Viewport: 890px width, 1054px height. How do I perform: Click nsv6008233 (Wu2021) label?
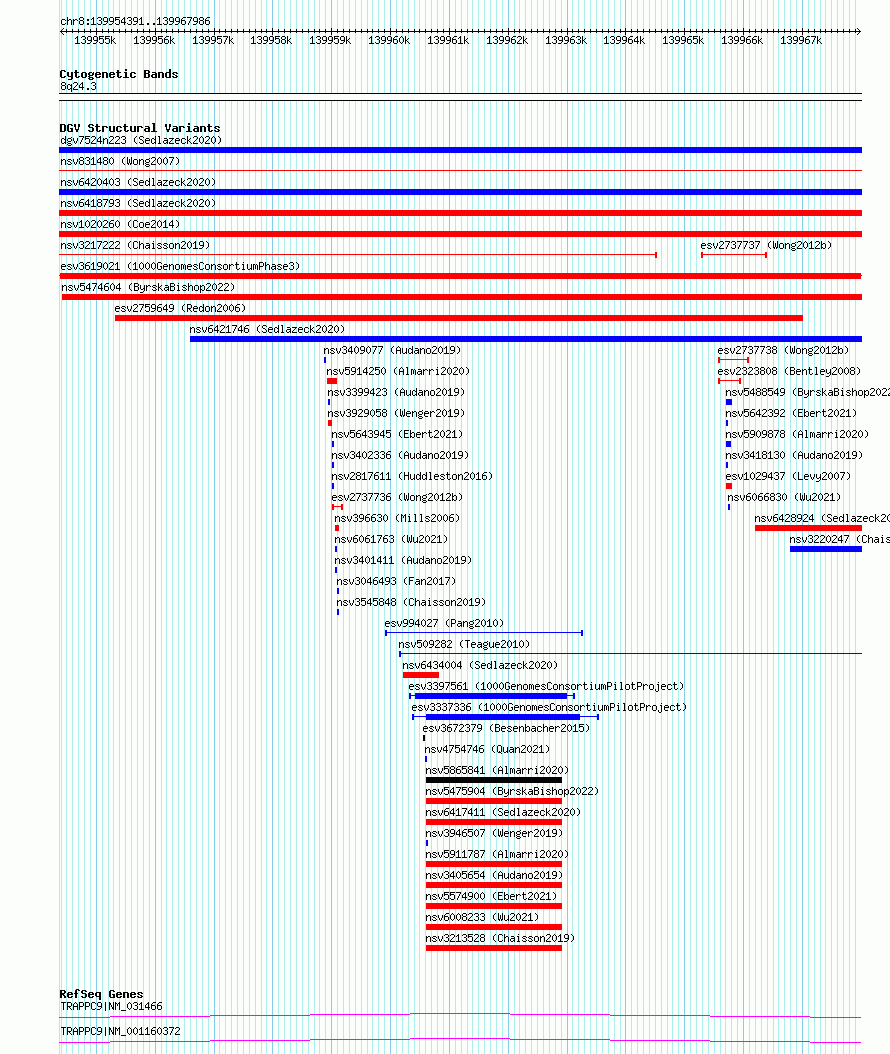(x=483, y=918)
